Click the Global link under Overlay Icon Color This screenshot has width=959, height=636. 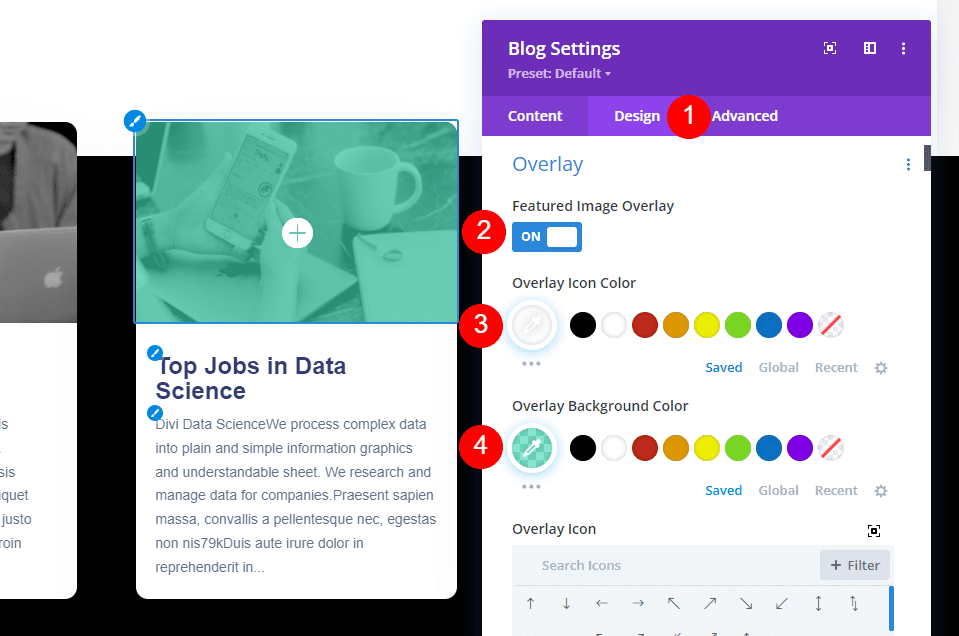(x=778, y=367)
